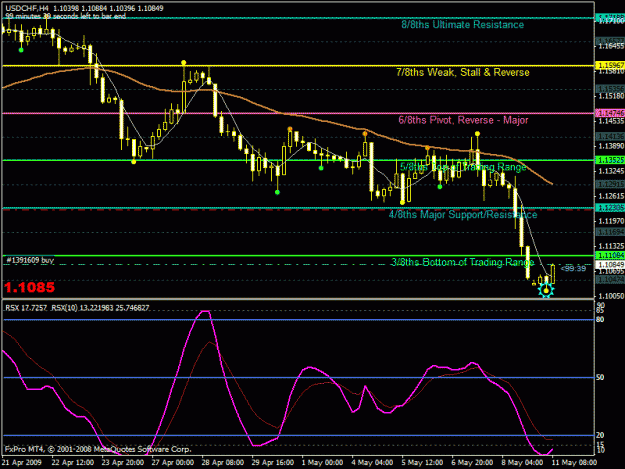
Task: Click the 1.15180 price scale value
Action: (611, 96)
